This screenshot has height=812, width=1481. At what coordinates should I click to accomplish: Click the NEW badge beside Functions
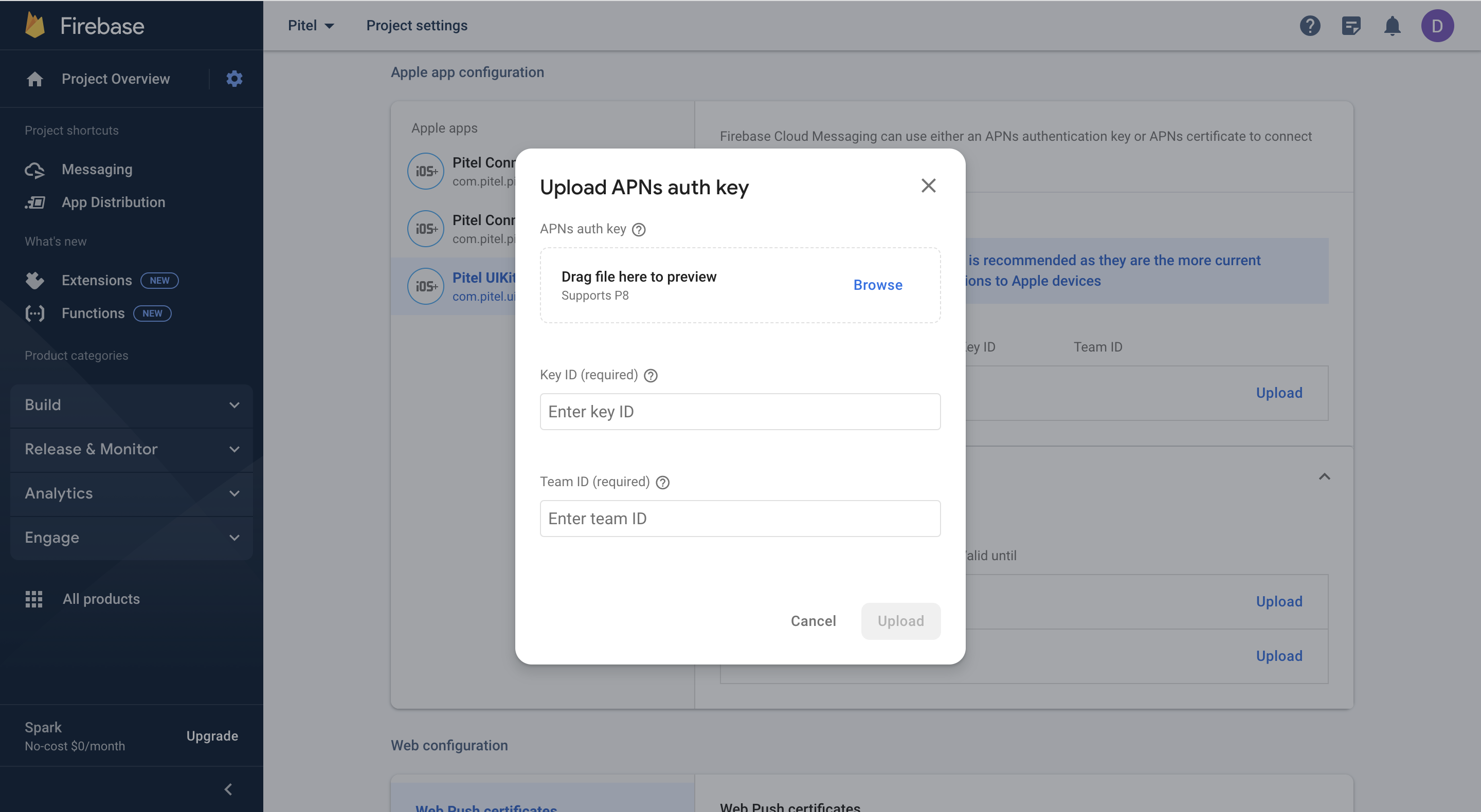point(152,313)
